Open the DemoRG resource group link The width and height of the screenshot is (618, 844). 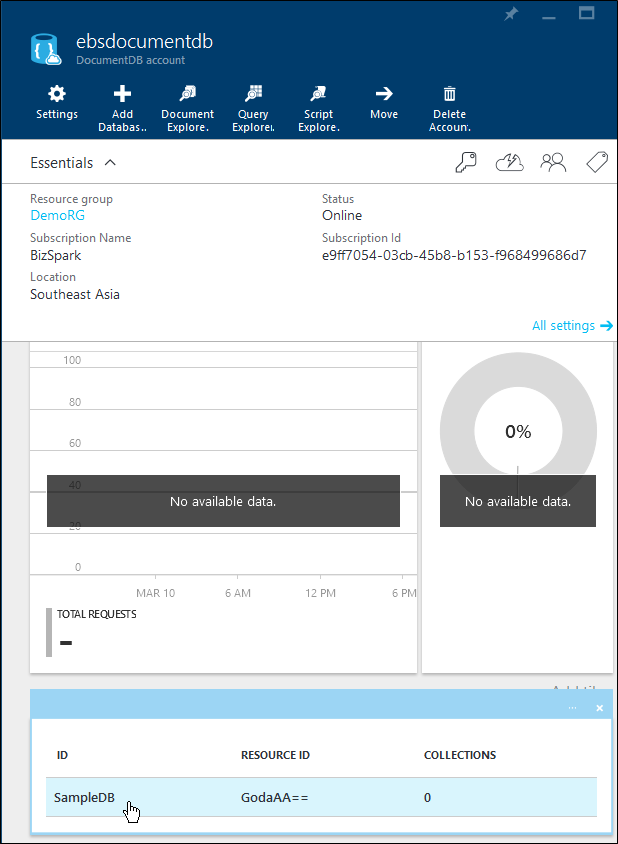pyautogui.click(x=58, y=215)
